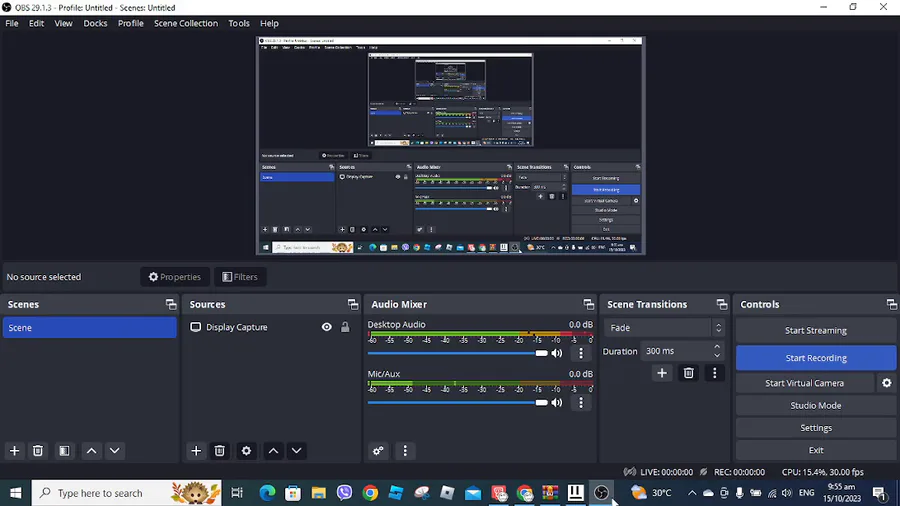Increase transition duration with up arrow

coord(717,347)
